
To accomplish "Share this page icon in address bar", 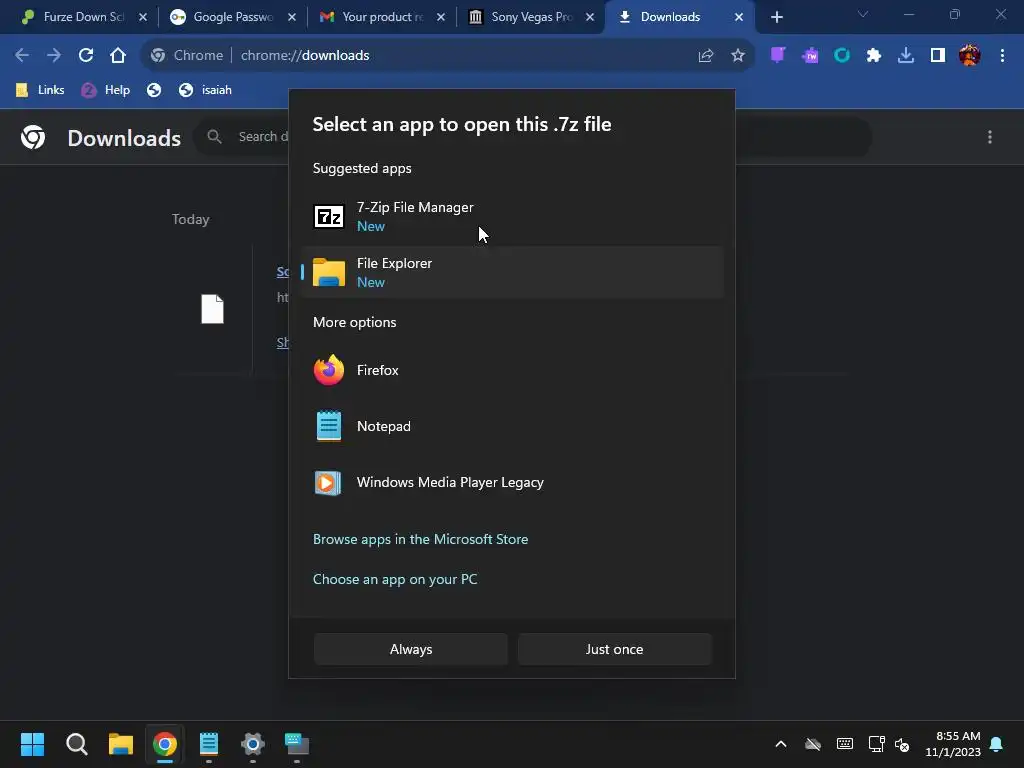I will 706,56.
